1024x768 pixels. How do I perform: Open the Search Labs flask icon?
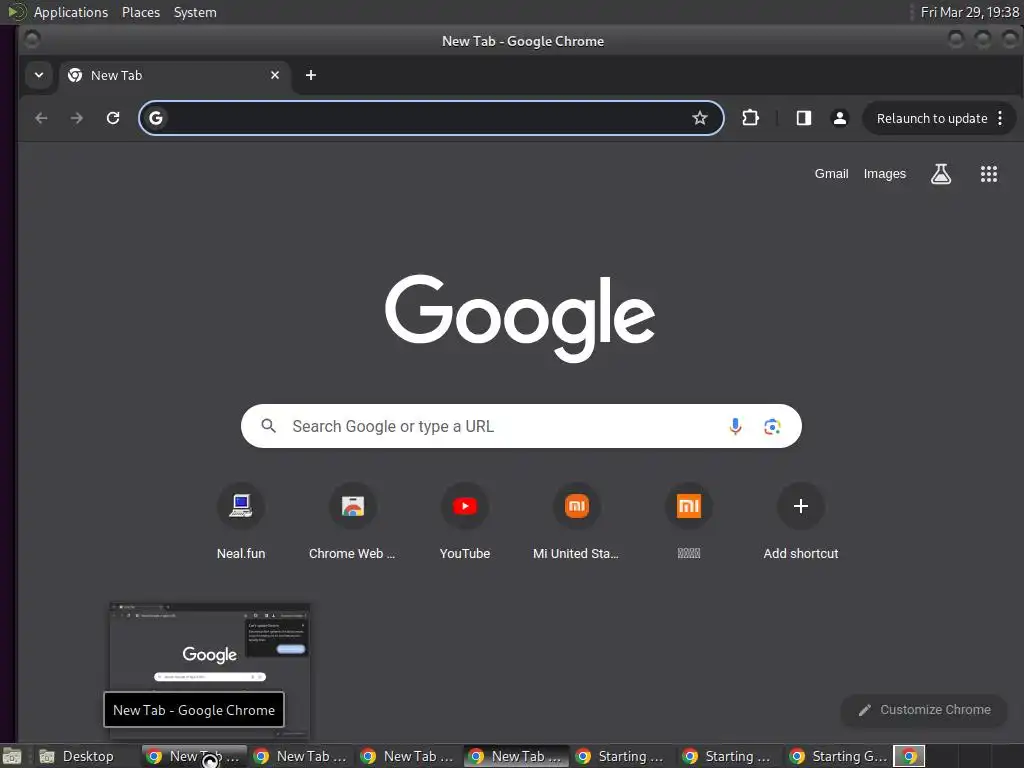click(x=940, y=174)
